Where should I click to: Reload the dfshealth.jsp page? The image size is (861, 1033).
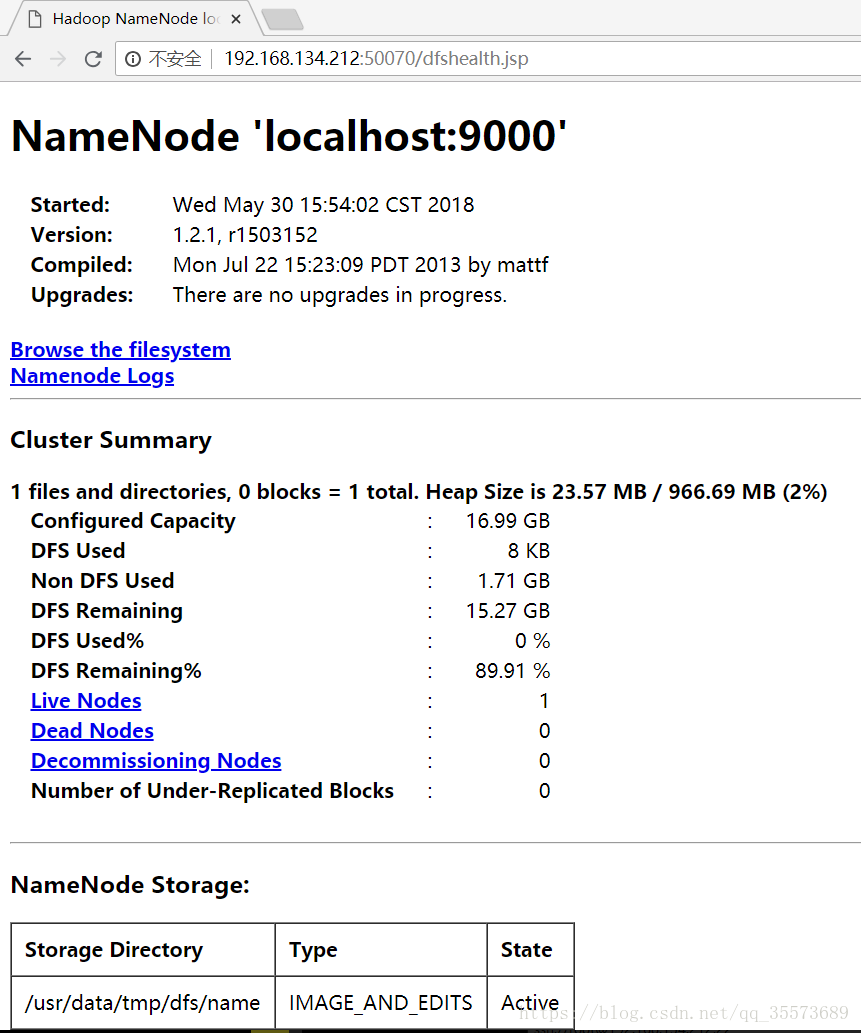pyautogui.click(x=93, y=59)
